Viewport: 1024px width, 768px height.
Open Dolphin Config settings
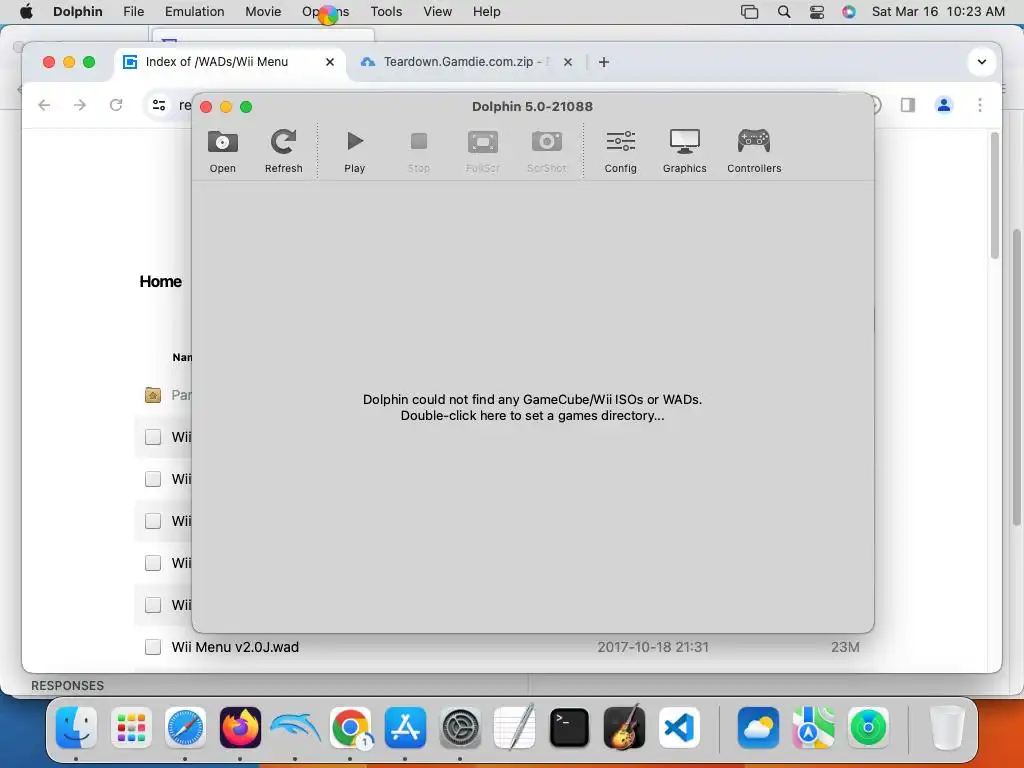click(620, 151)
